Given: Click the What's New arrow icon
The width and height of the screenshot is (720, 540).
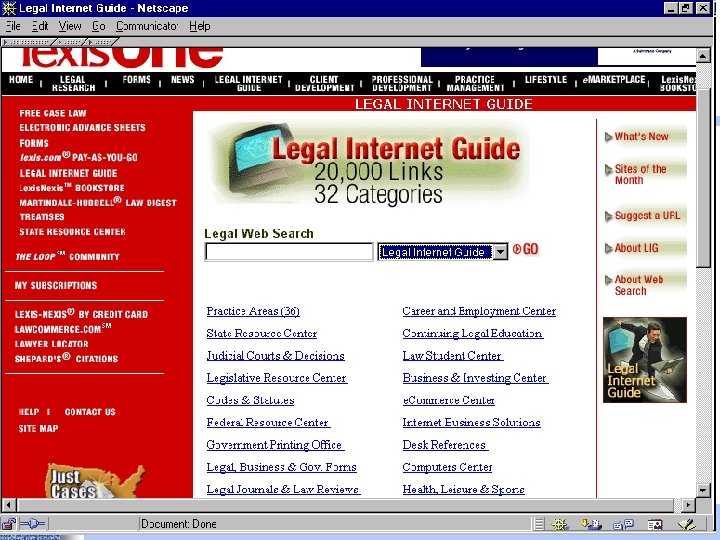Looking at the screenshot, I should tap(608, 137).
